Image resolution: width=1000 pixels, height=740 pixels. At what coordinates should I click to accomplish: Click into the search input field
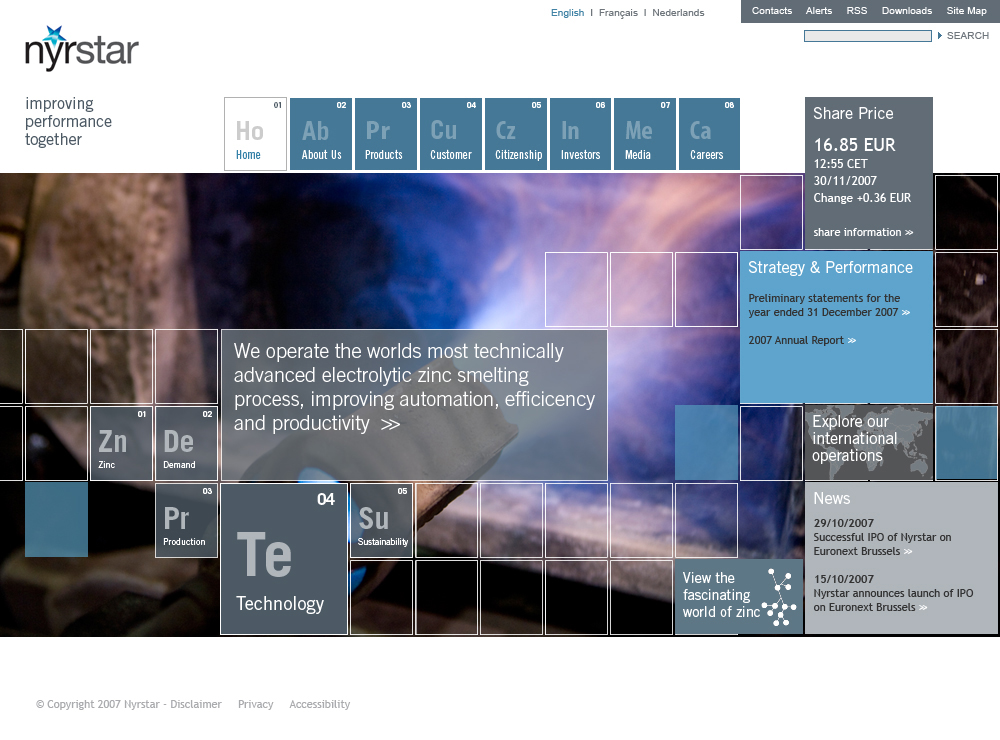pos(867,36)
